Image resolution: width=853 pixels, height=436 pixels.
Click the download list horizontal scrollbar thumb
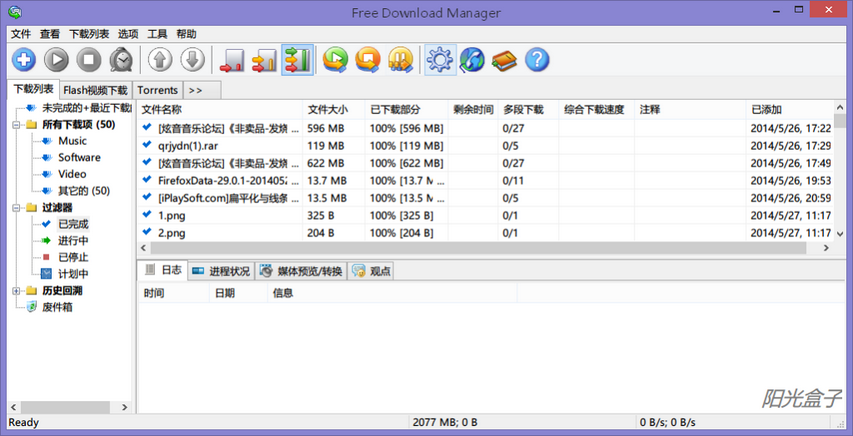pos(478,248)
